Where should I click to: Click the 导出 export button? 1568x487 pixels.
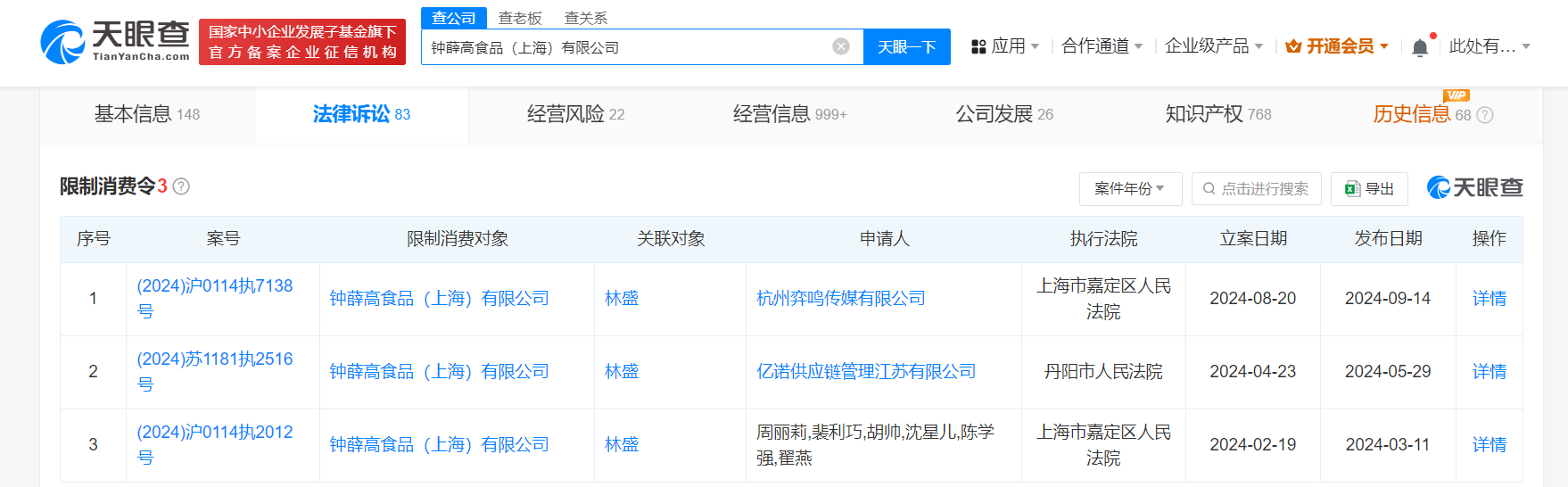point(1369,189)
